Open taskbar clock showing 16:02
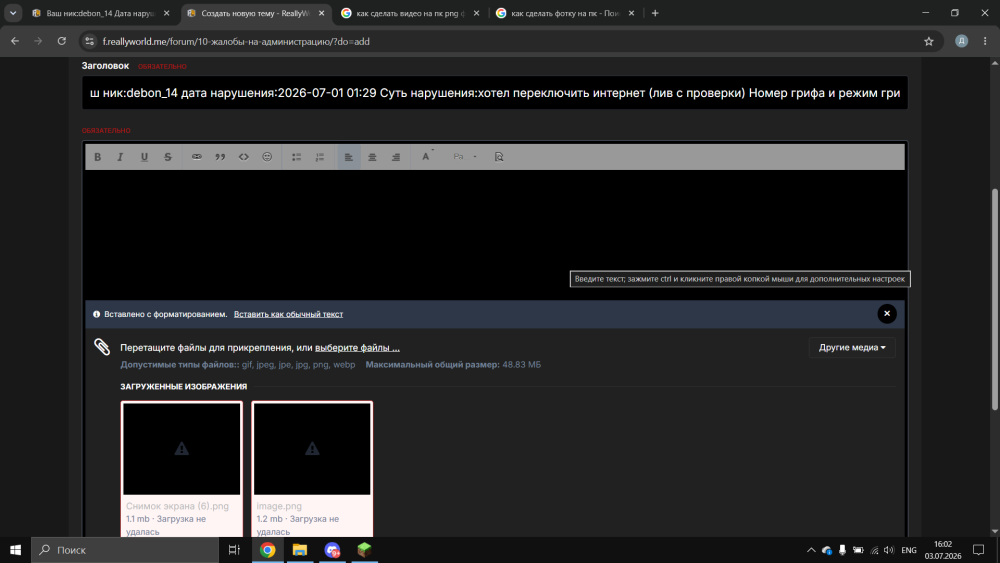Viewport: 1000px width, 563px height. (x=943, y=550)
